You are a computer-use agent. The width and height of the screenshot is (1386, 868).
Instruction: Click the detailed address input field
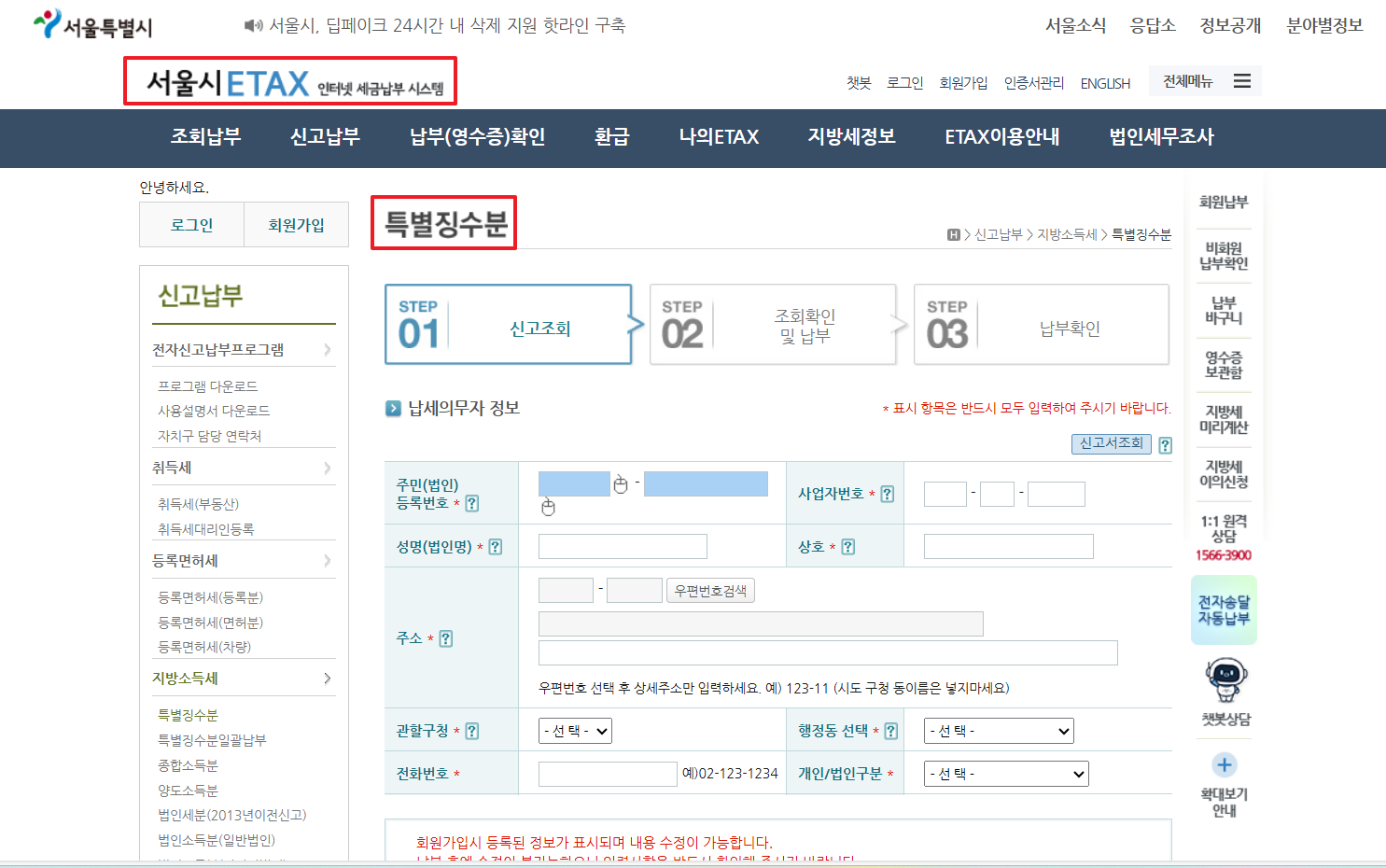(828, 653)
